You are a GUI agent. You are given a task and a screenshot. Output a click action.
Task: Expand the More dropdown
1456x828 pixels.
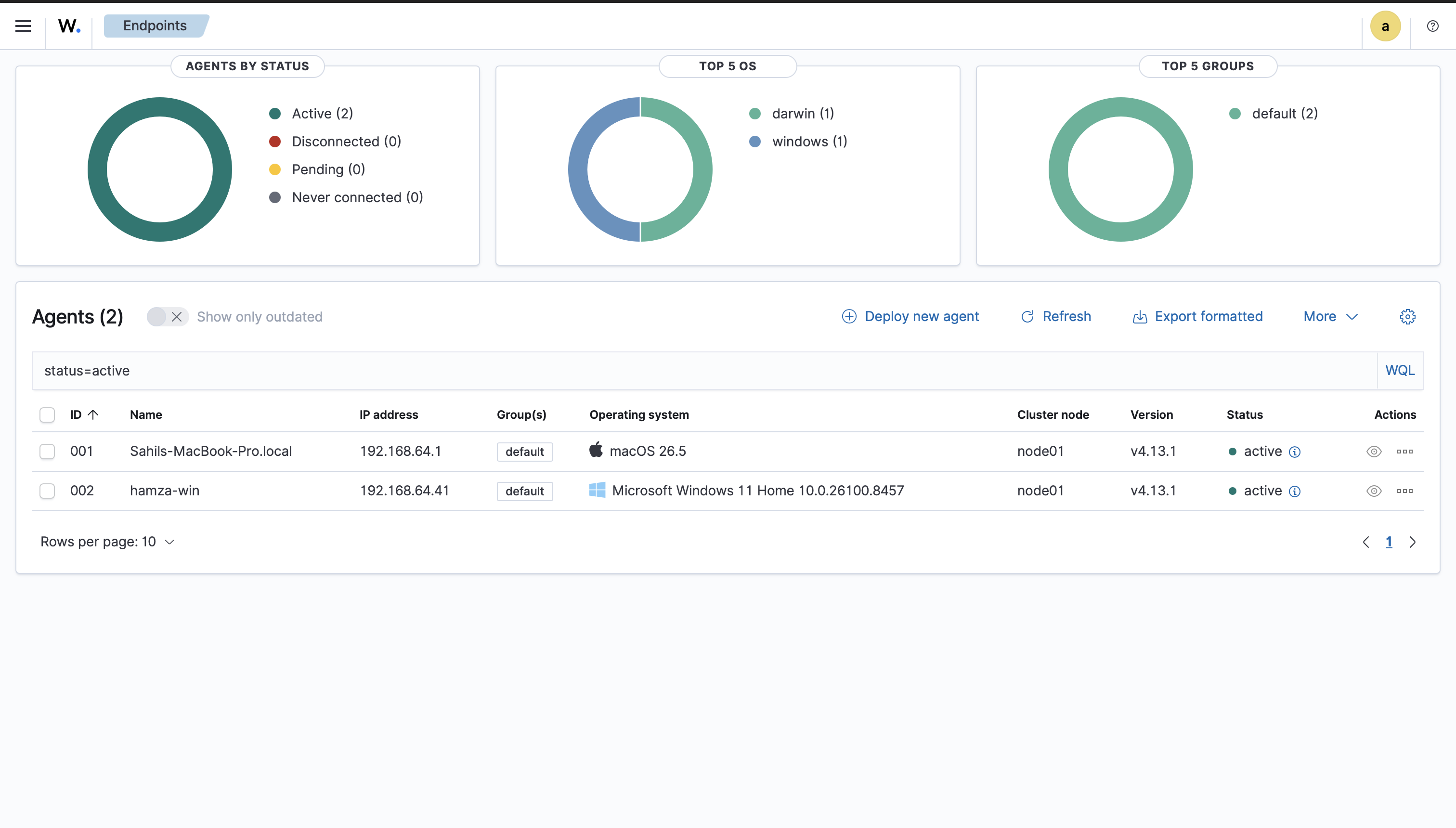coord(1331,317)
